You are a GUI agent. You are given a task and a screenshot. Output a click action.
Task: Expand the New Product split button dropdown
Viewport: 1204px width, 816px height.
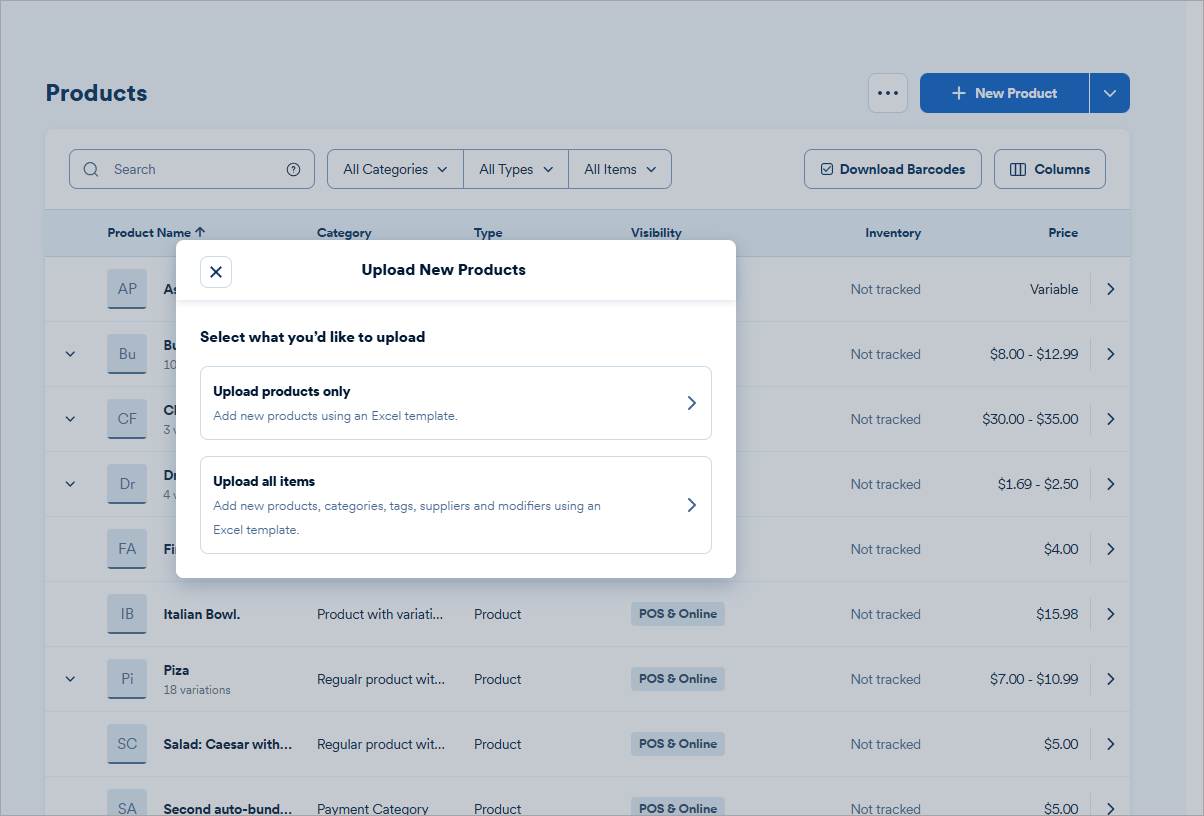(1109, 92)
